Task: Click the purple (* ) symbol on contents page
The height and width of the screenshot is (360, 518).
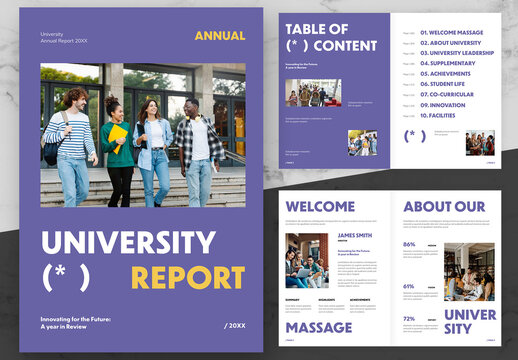Action: point(415,136)
